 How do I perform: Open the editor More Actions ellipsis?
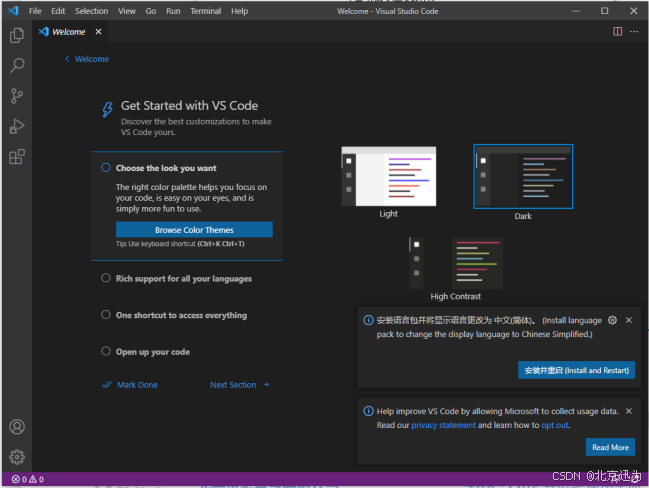pyautogui.click(x=634, y=31)
